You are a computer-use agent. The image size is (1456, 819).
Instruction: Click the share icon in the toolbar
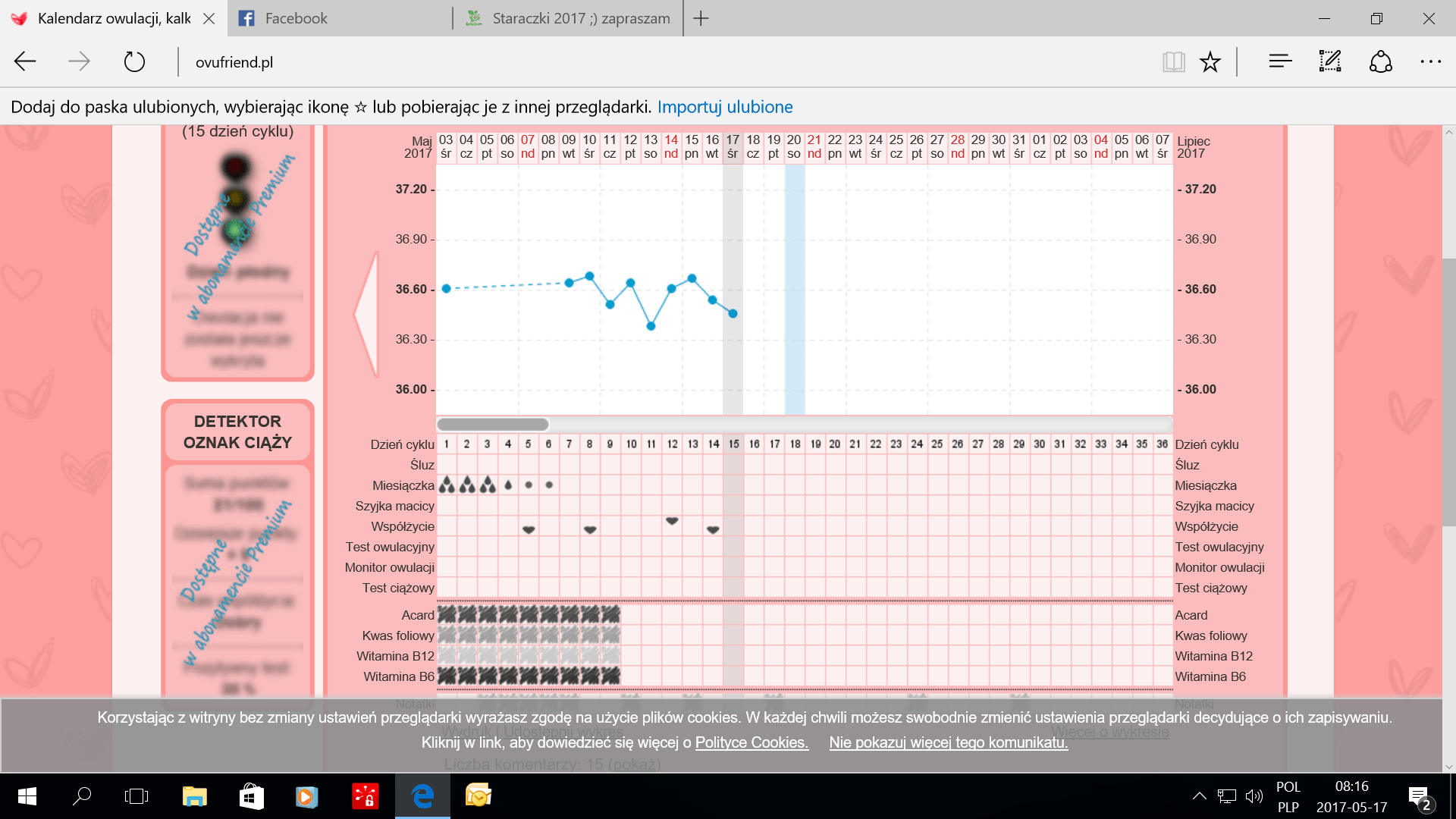click(x=1380, y=62)
